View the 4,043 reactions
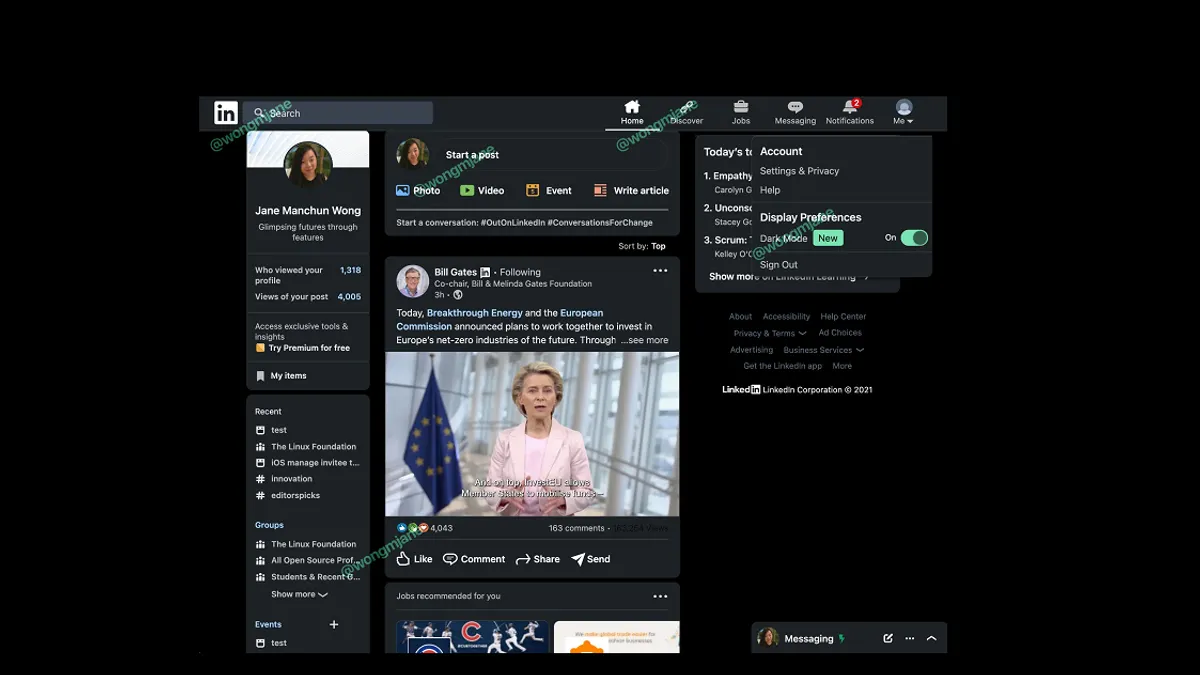This screenshot has height=675, width=1200. pos(425,528)
